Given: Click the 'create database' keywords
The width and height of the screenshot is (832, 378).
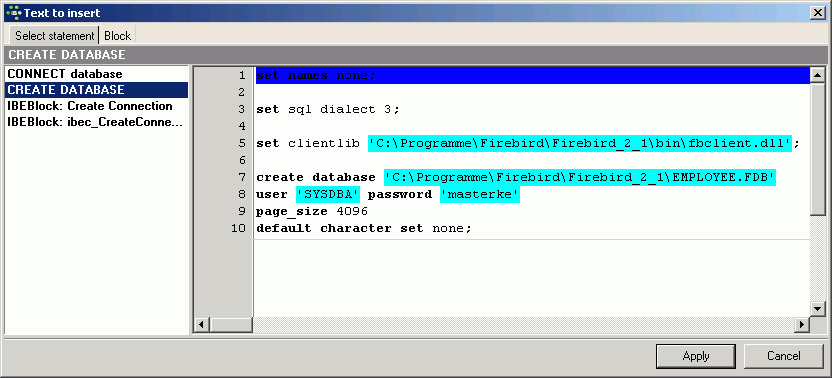Looking at the screenshot, I should point(316,177).
